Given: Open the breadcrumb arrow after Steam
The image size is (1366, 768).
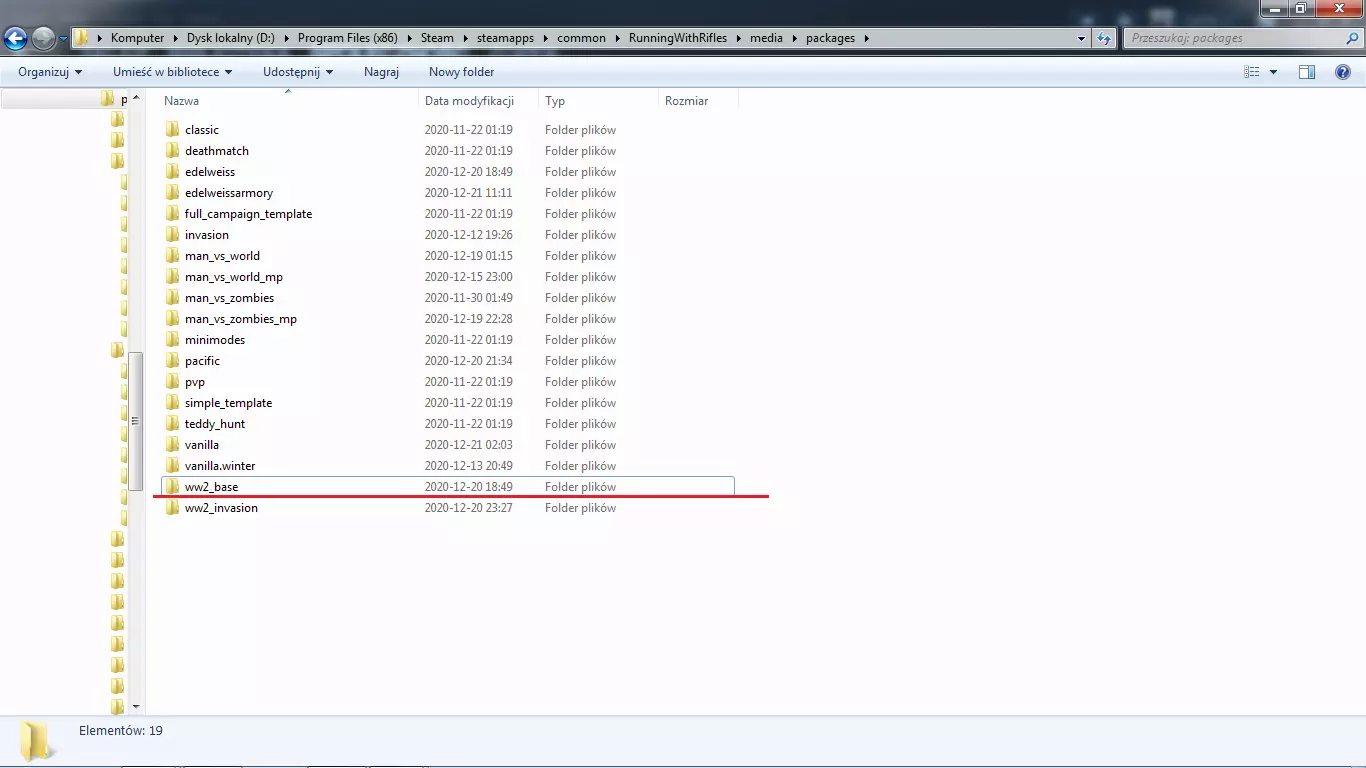Looking at the screenshot, I should (465, 38).
